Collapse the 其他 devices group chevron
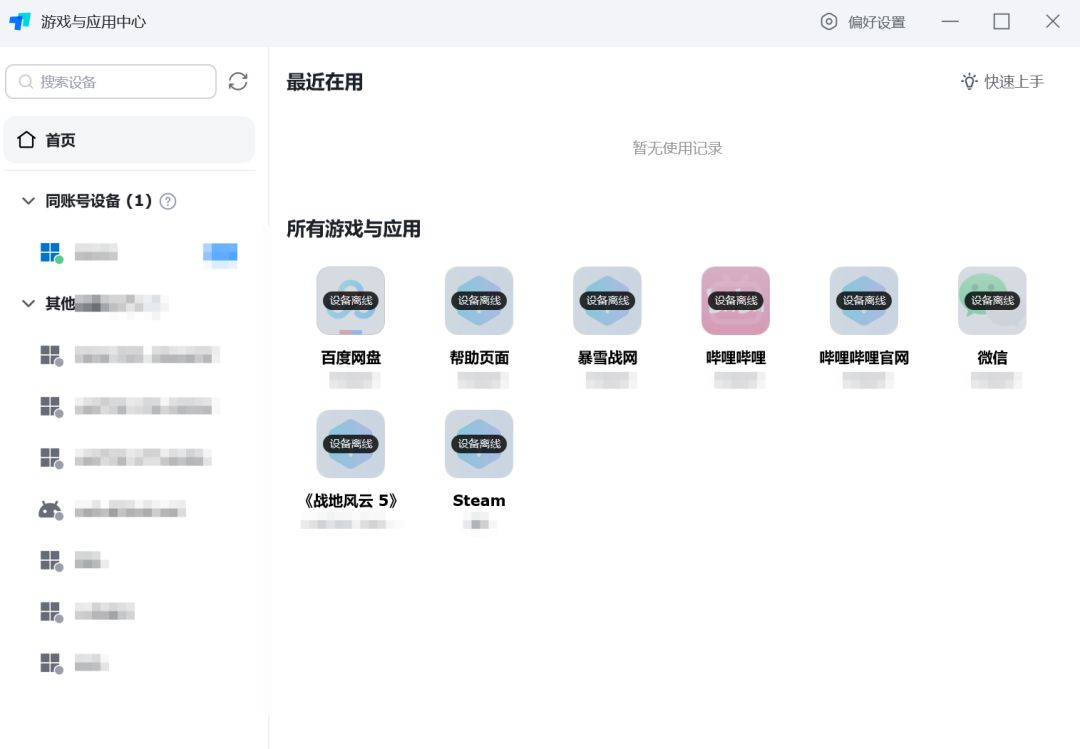The image size is (1080, 749). tap(28, 303)
